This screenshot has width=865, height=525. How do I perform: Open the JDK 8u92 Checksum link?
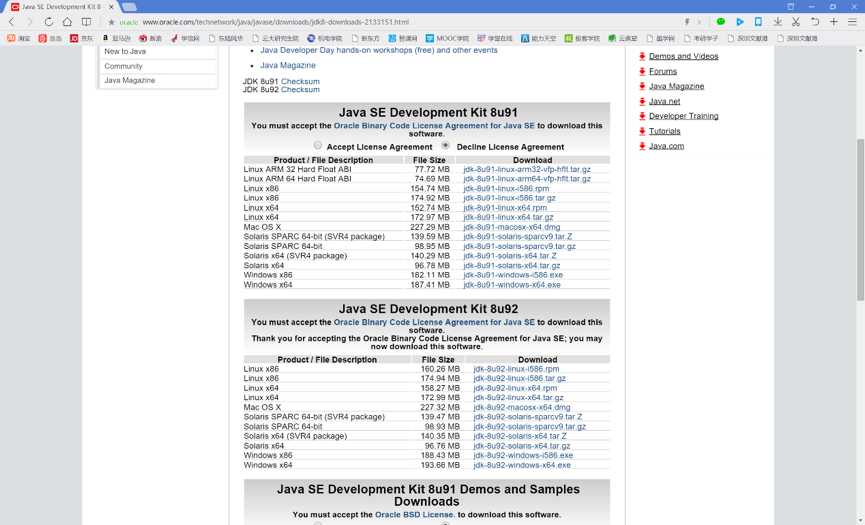300,89
